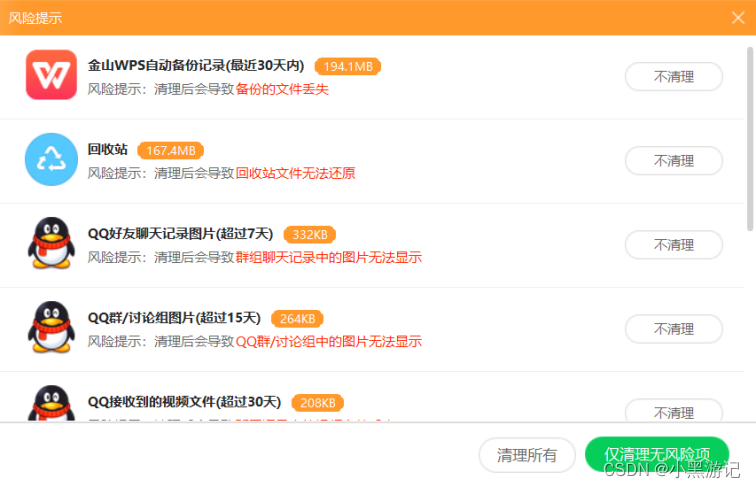Viewport: 756px width, 488px height.
Task: Close the 风险提示 dialog
Action: coord(738,18)
